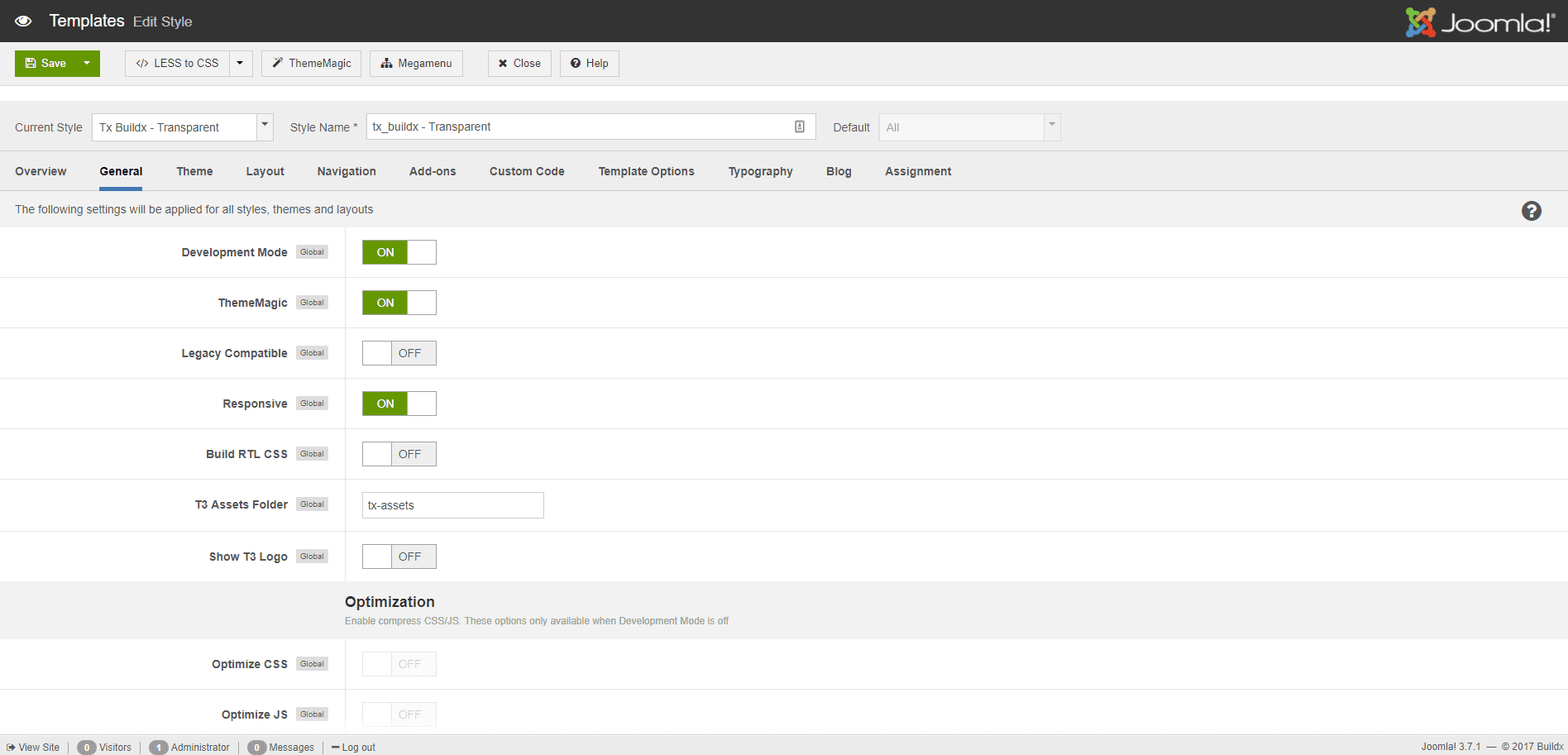This screenshot has height=755, width=1568.
Task: Click the Log out link in the footer
Action: pos(358,747)
